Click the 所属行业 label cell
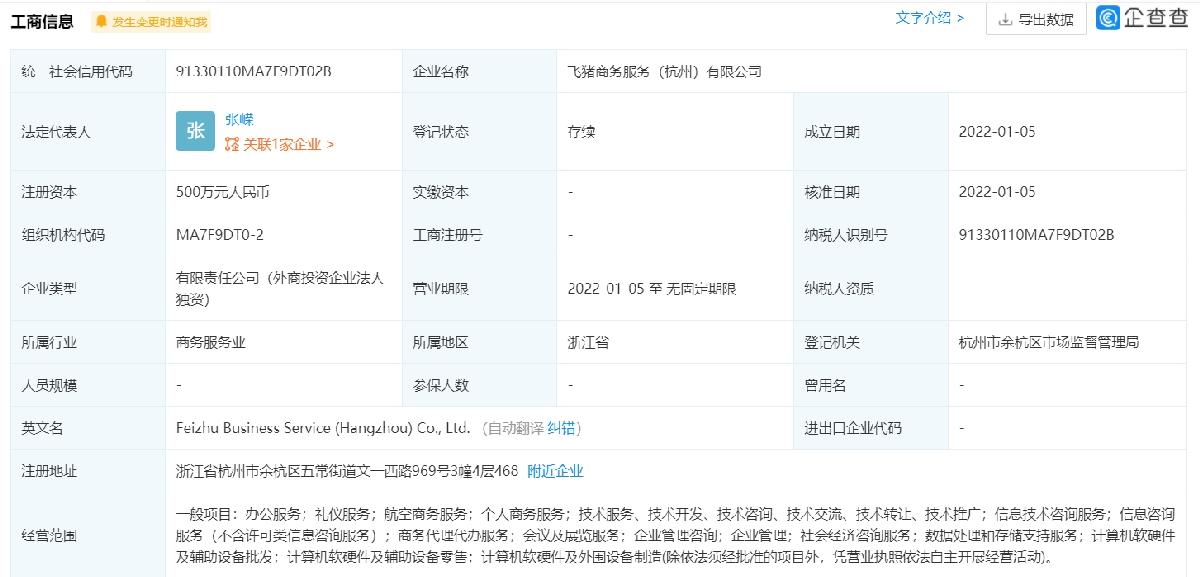 click(x=88, y=342)
